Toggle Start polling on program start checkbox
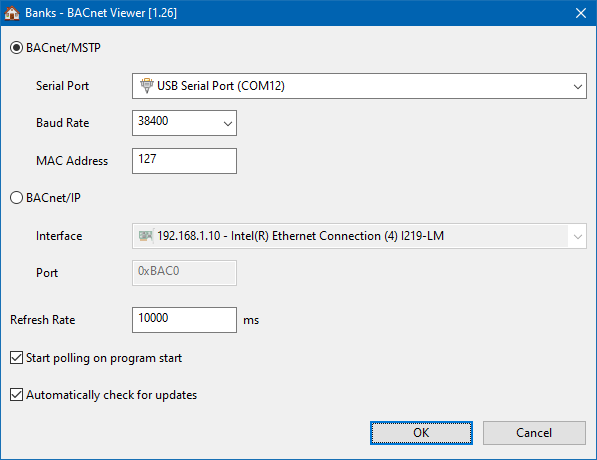The height and width of the screenshot is (460, 597). [x=16, y=358]
